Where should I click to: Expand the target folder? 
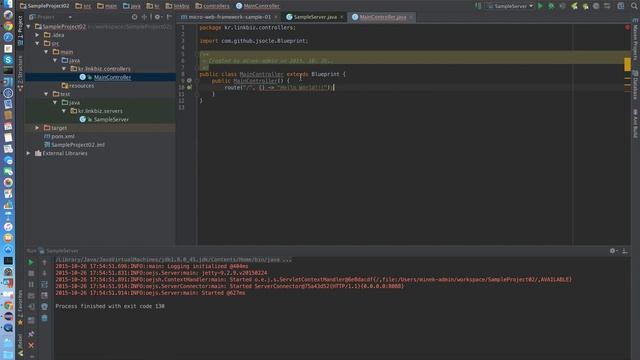[x=38, y=128]
